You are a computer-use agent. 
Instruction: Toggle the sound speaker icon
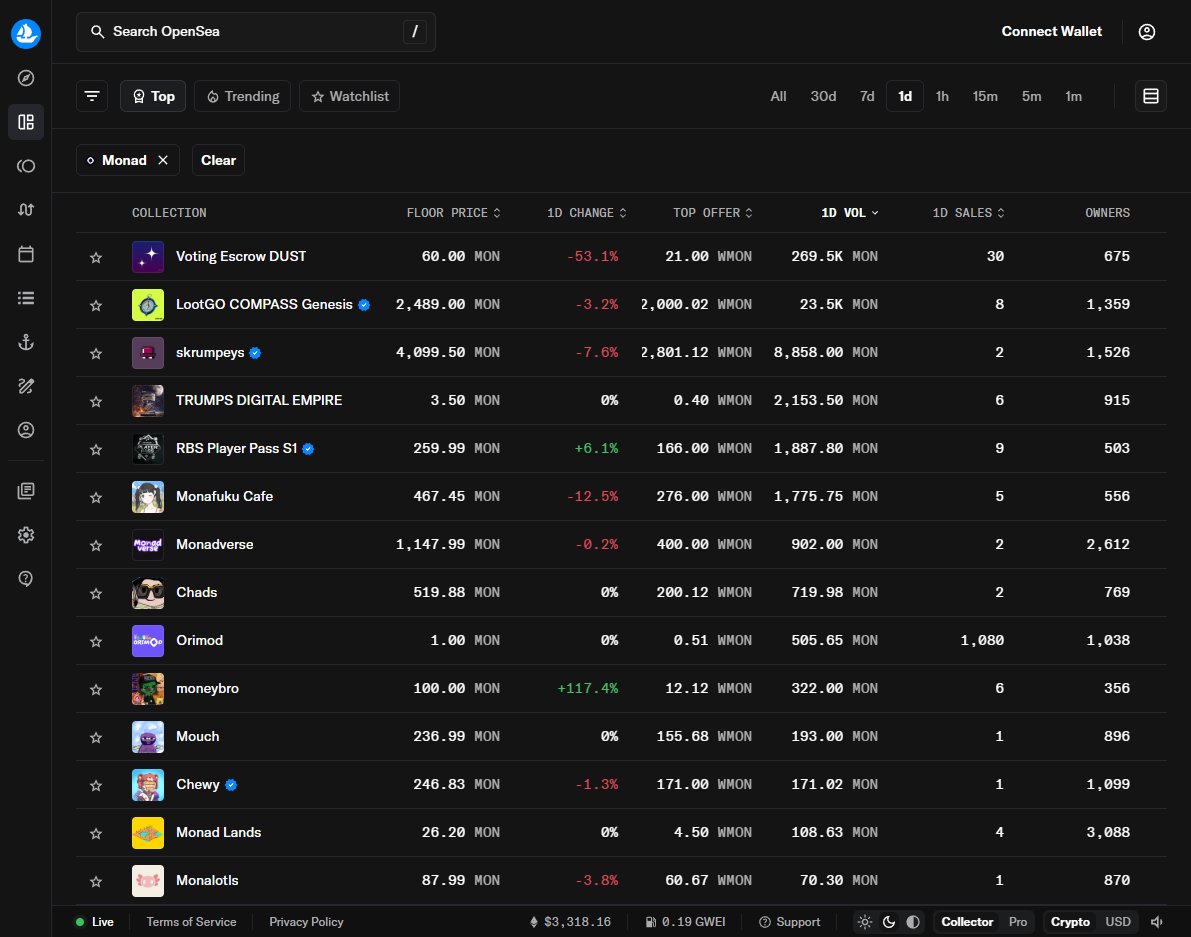tap(1157, 922)
